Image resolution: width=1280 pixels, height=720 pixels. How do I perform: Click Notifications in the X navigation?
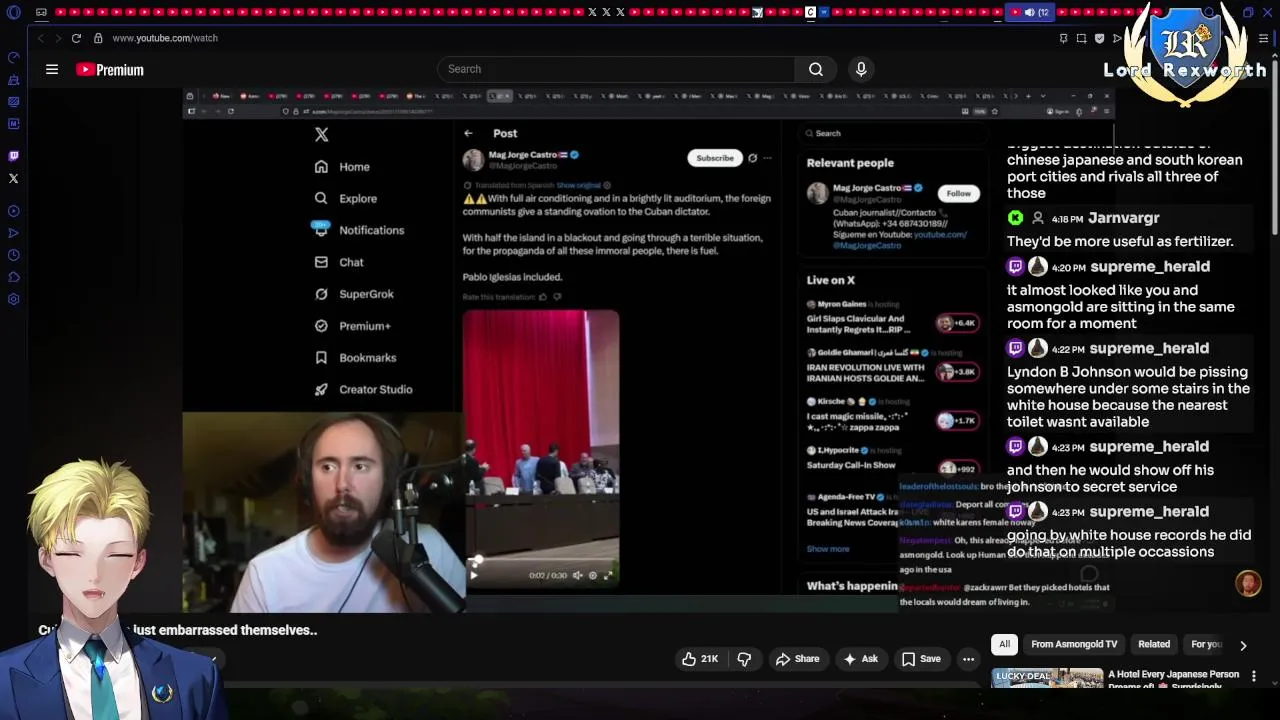(358, 230)
